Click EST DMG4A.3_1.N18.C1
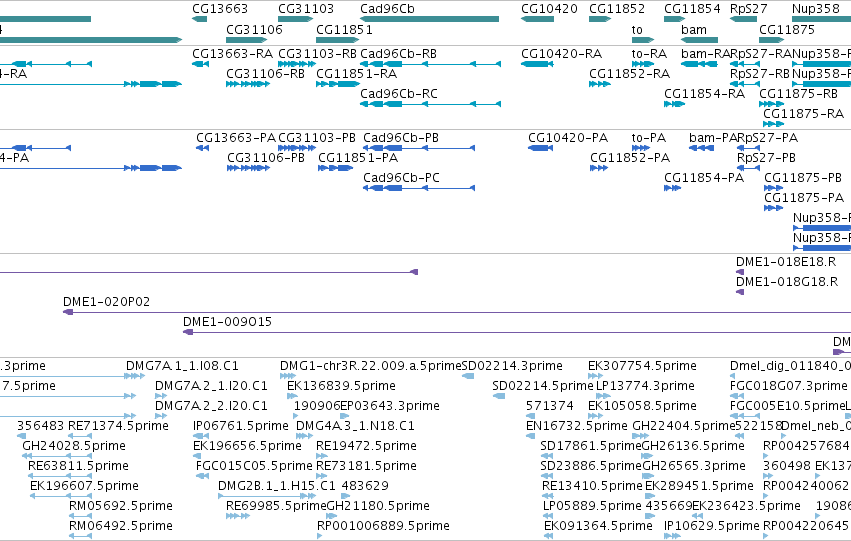851x541 pixels. click(x=355, y=426)
